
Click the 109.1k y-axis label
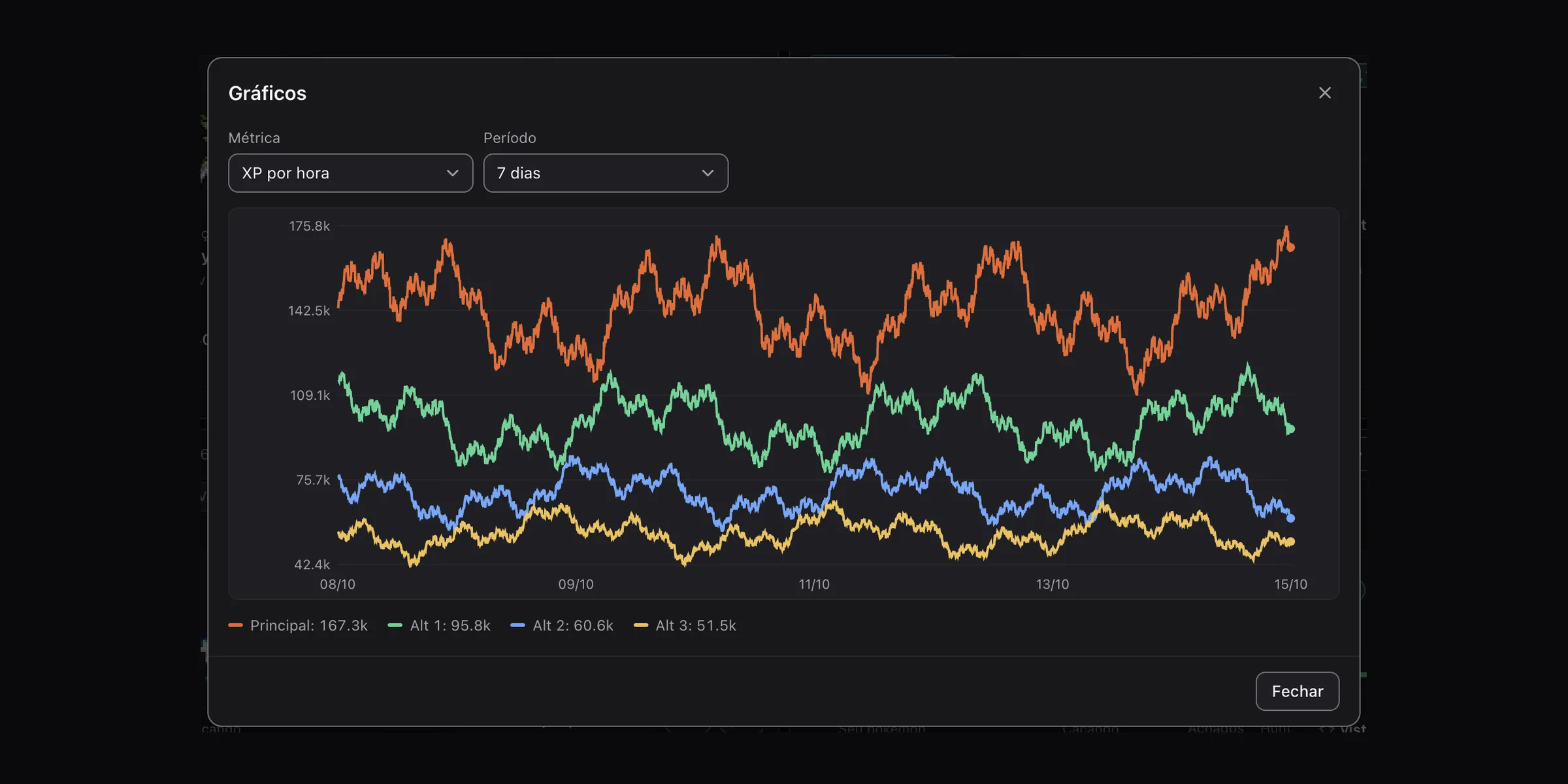[x=310, y=395]
